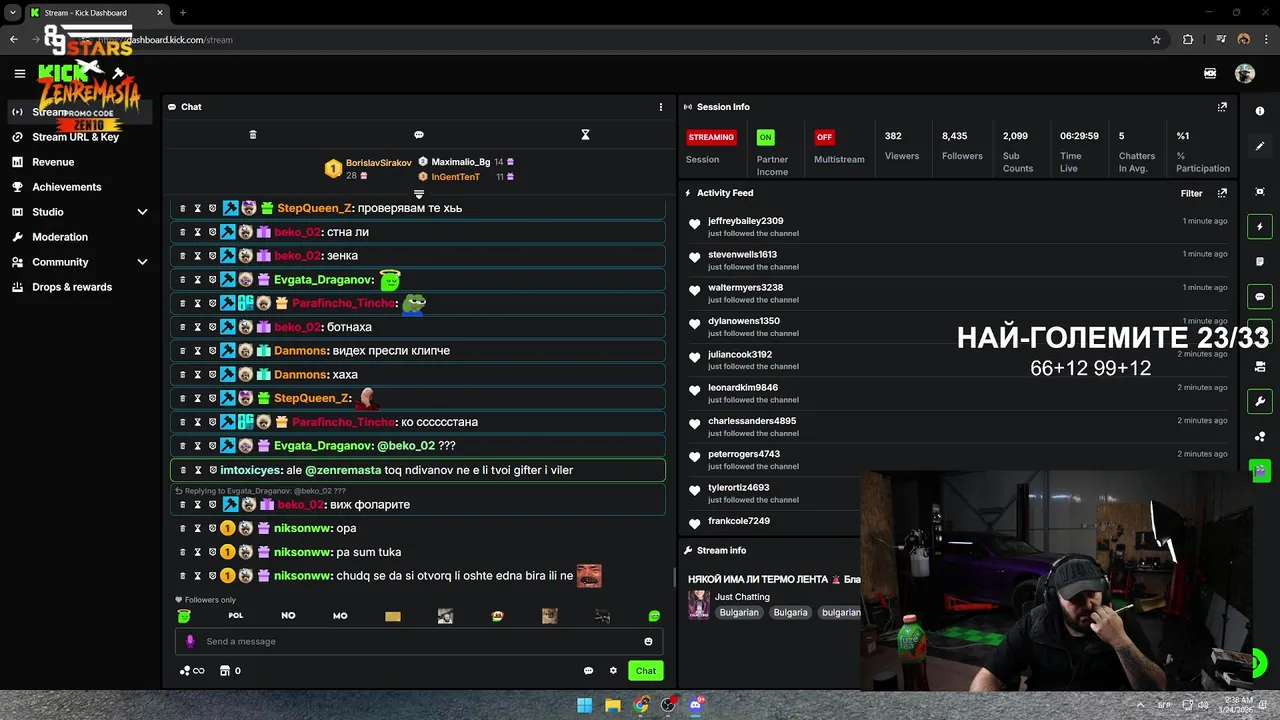Click the Just Chatting category thumbnail
This screenshot has height=720, width=1280.
pos(699,604)
